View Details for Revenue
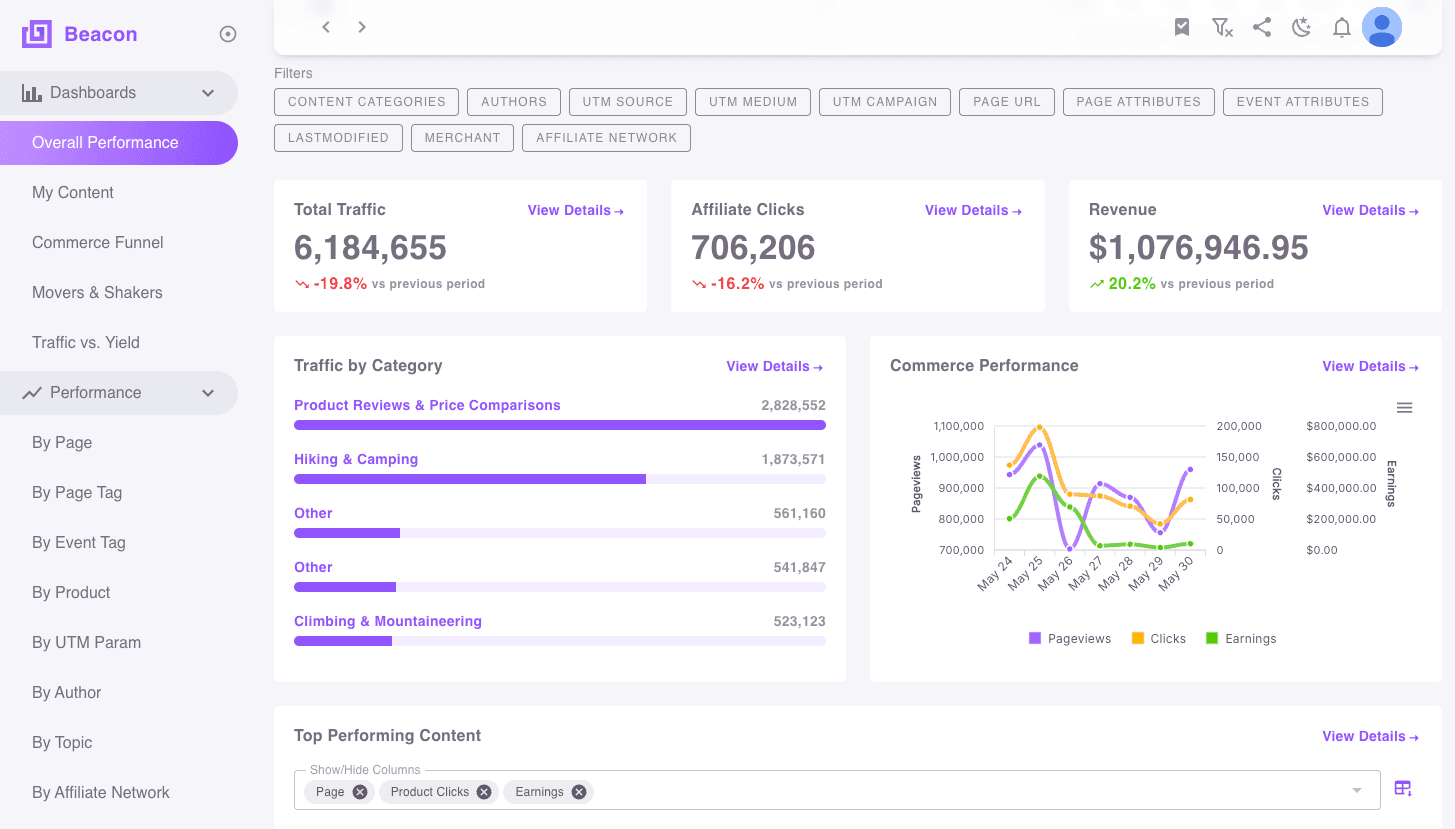Screen dimensions: 1455x829 [1371, 211]
